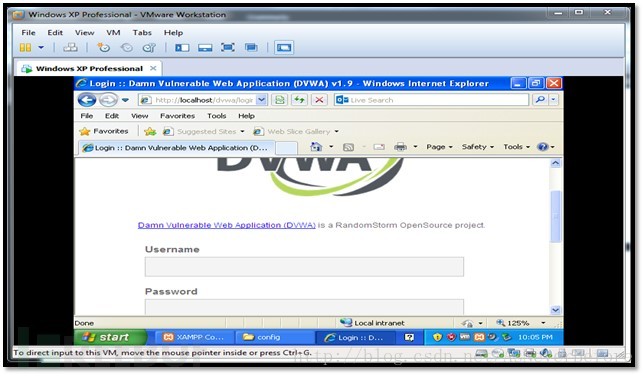644x376 pixels.
Task: Click the RSS feeds icon
Action: pos(348,147)
